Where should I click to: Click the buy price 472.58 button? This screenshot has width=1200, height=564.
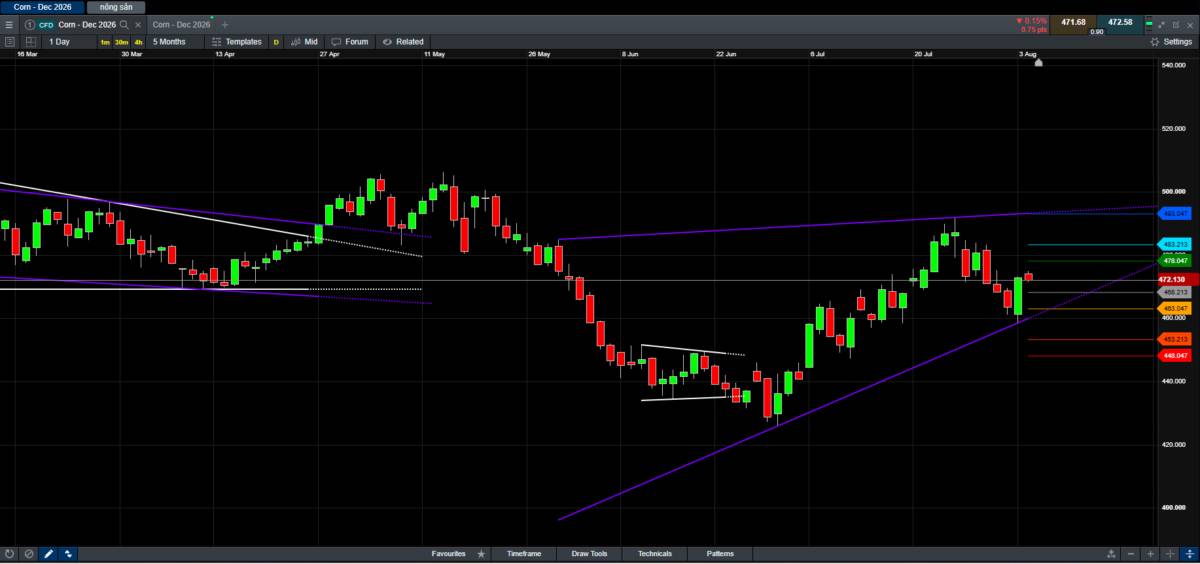pyautogui.click(x=1120, y=23)
